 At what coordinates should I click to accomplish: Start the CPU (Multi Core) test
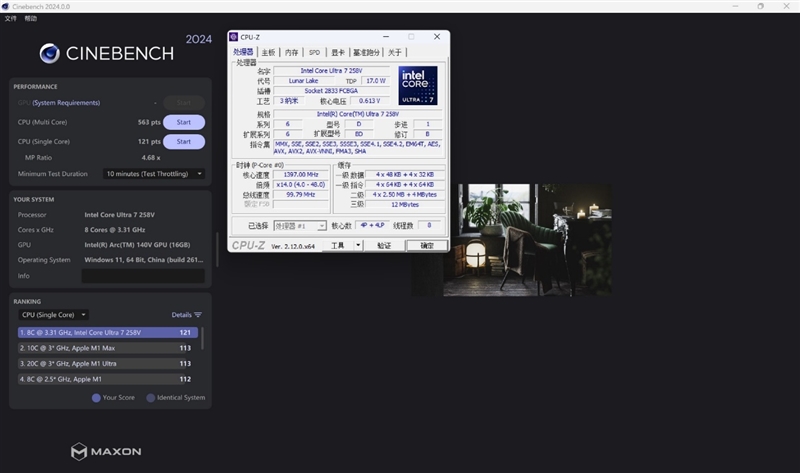tap(183, 122)
